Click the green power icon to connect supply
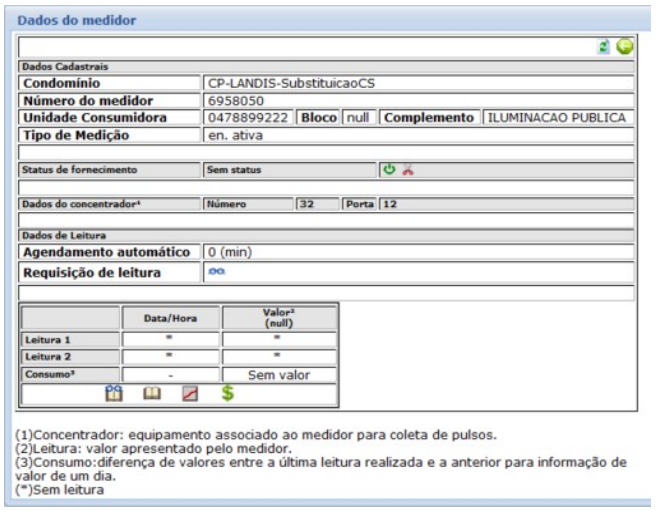Viewport: 661px width, 513px height. coord(389,169)
